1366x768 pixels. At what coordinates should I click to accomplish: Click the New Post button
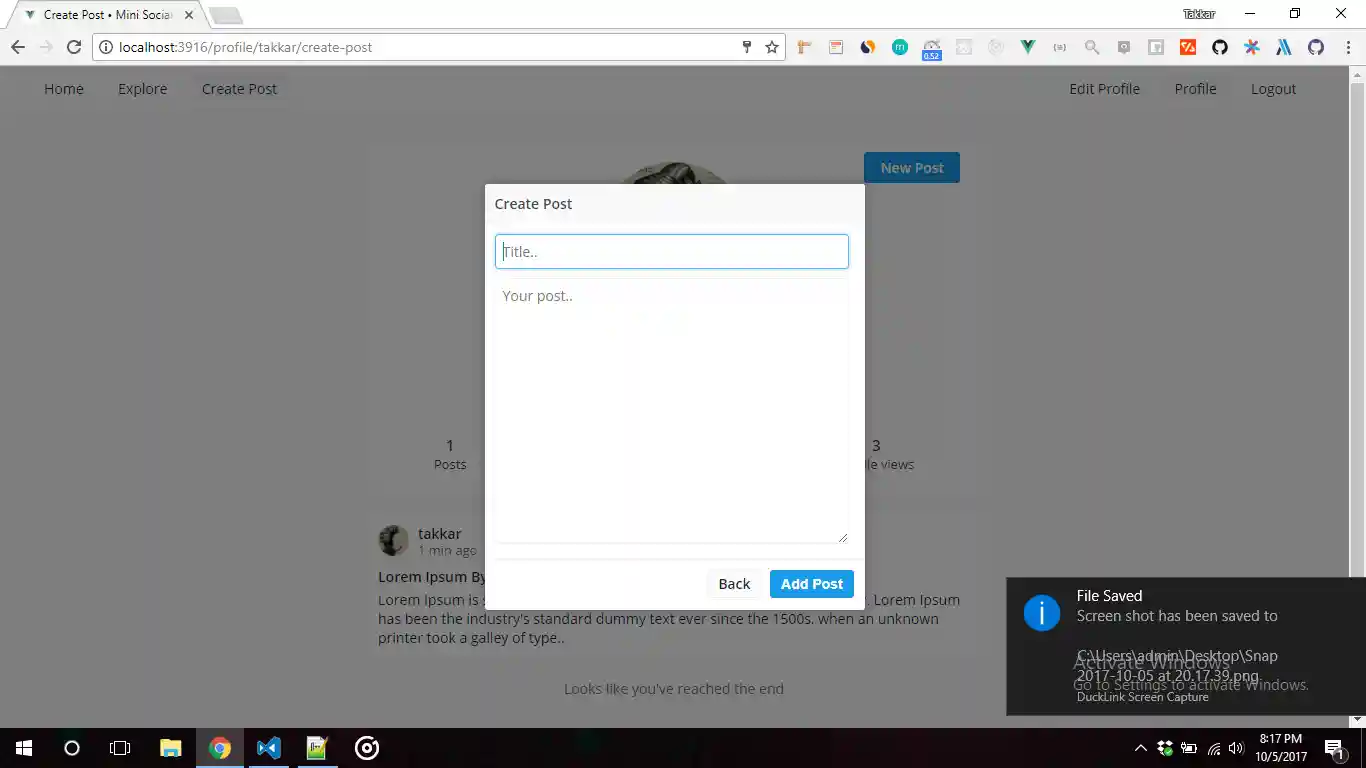pos(911,167)
